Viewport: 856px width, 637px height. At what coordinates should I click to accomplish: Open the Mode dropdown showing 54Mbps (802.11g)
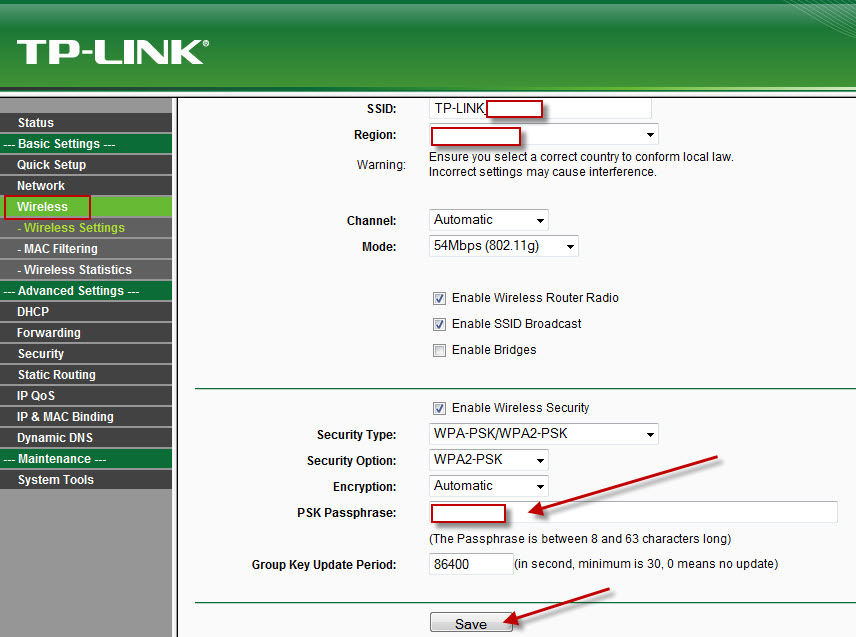click(x=503, y=246)
